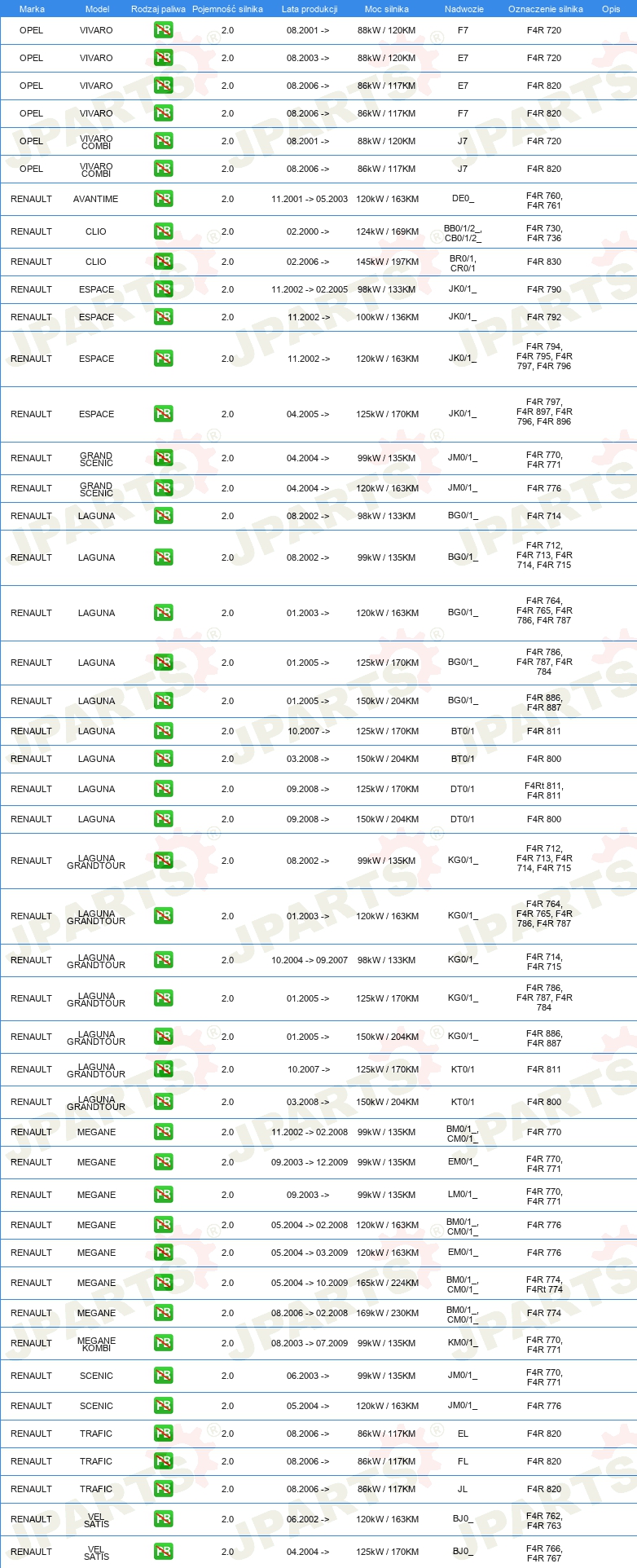This screenshot has width=637, height=1568.
Task: Click the fuel icon for Opel Vivaro 08.2003 E7
Action: [x=164, y=58]
